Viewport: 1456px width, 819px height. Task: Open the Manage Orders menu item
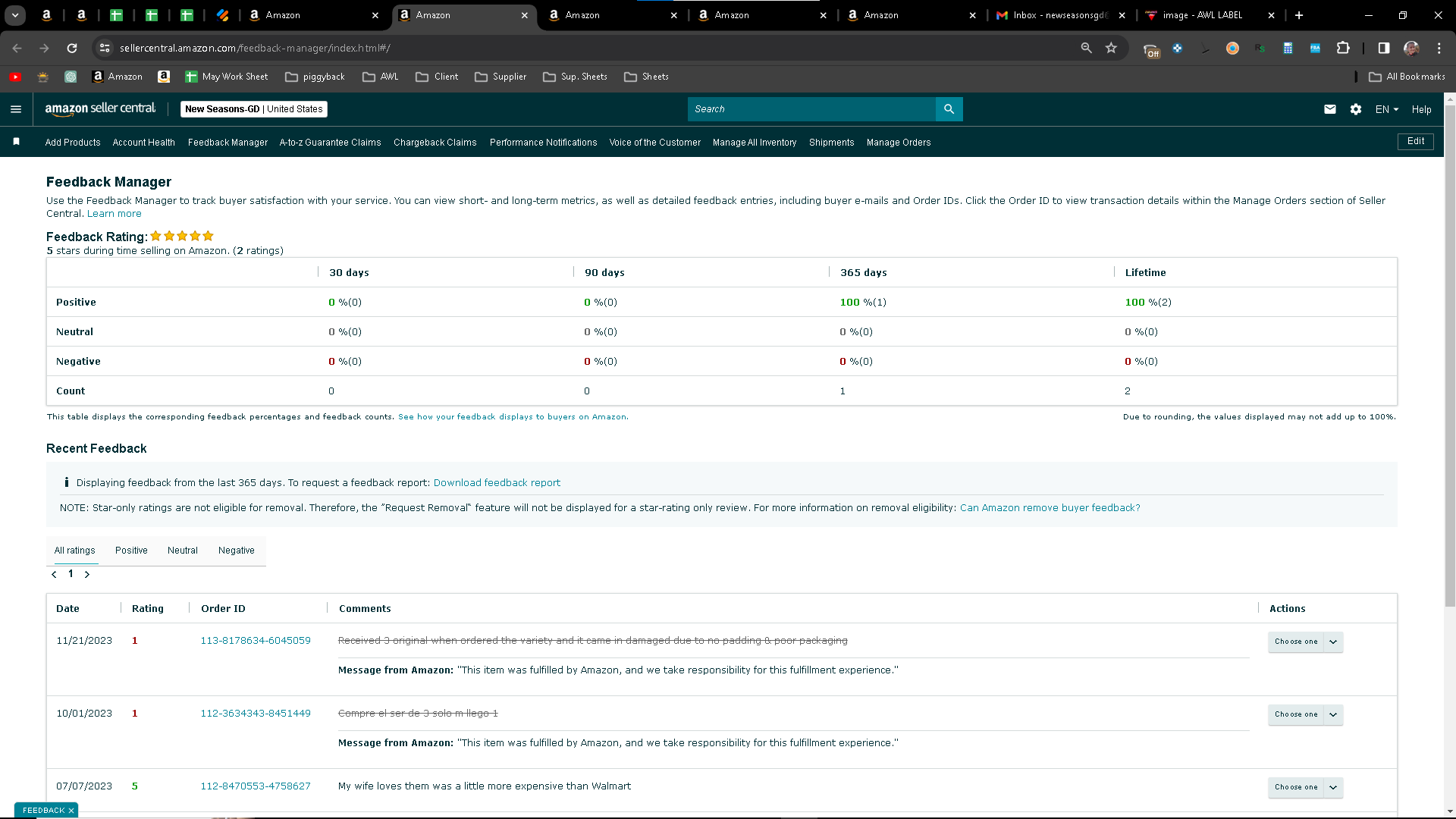click(899, 143)
